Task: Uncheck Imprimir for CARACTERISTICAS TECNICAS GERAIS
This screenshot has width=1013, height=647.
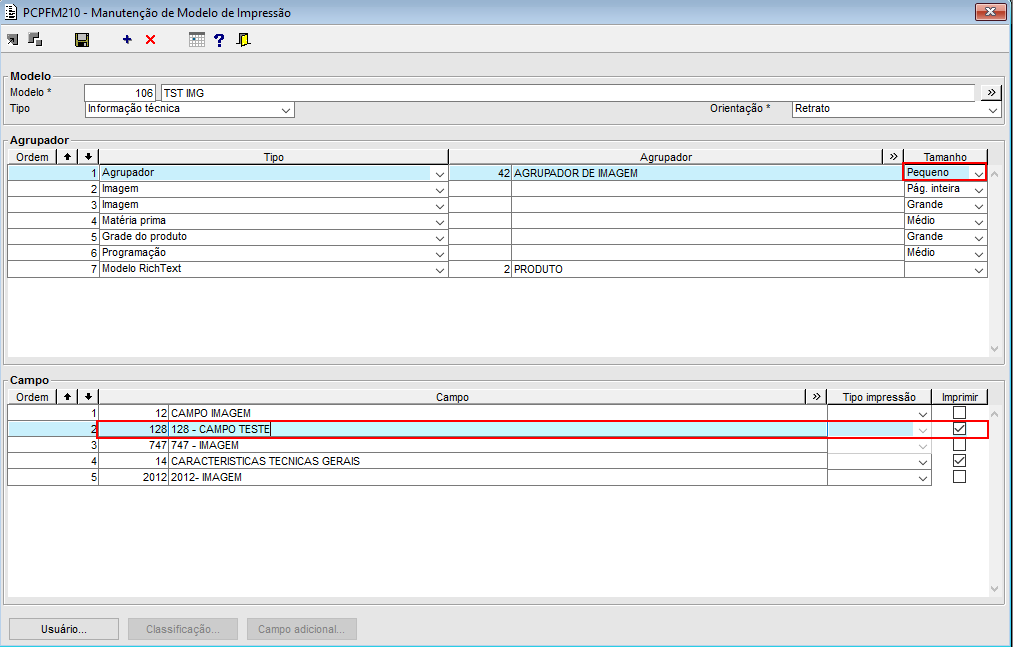Action: [959, 461]
